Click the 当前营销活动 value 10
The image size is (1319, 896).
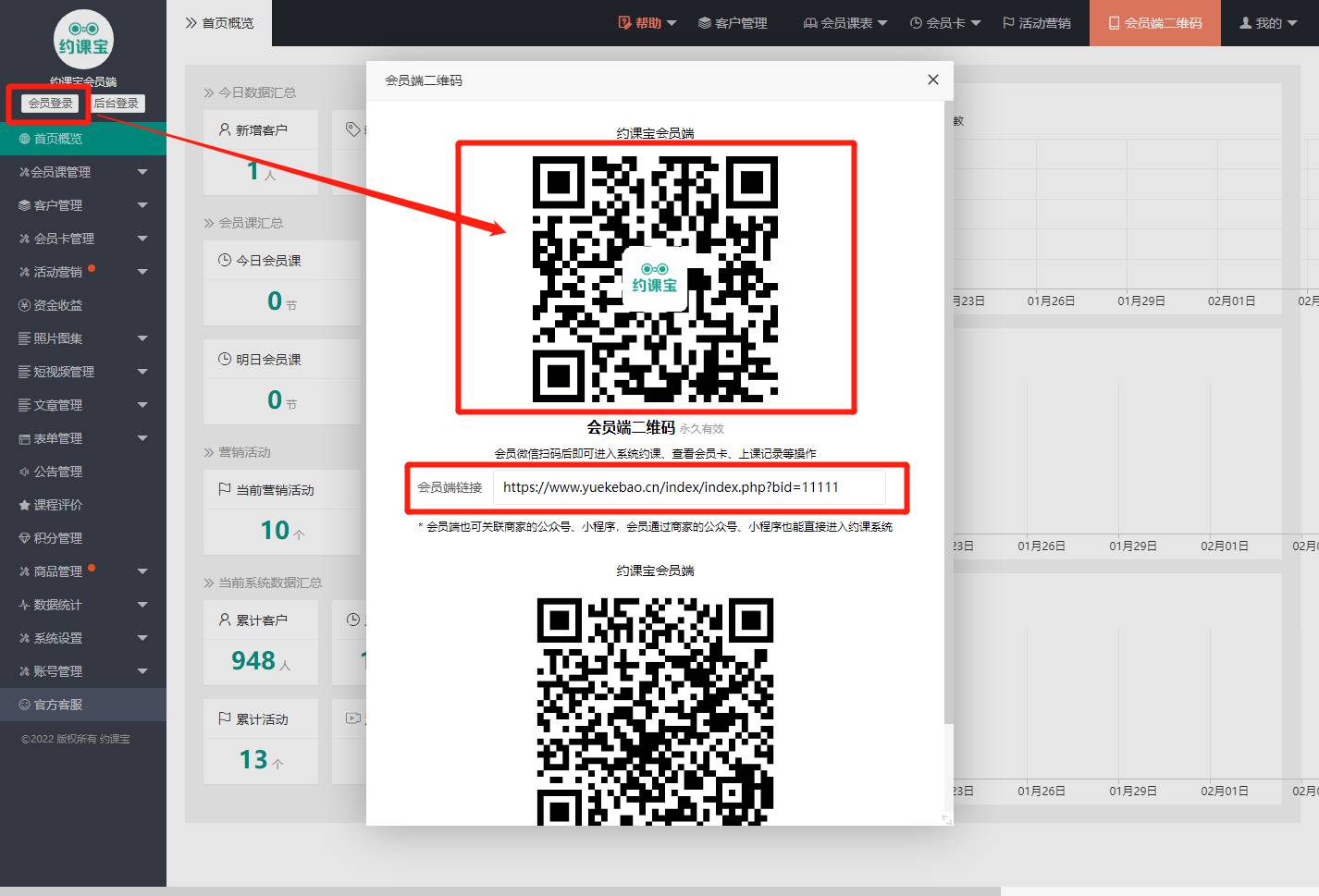(276, 530)
